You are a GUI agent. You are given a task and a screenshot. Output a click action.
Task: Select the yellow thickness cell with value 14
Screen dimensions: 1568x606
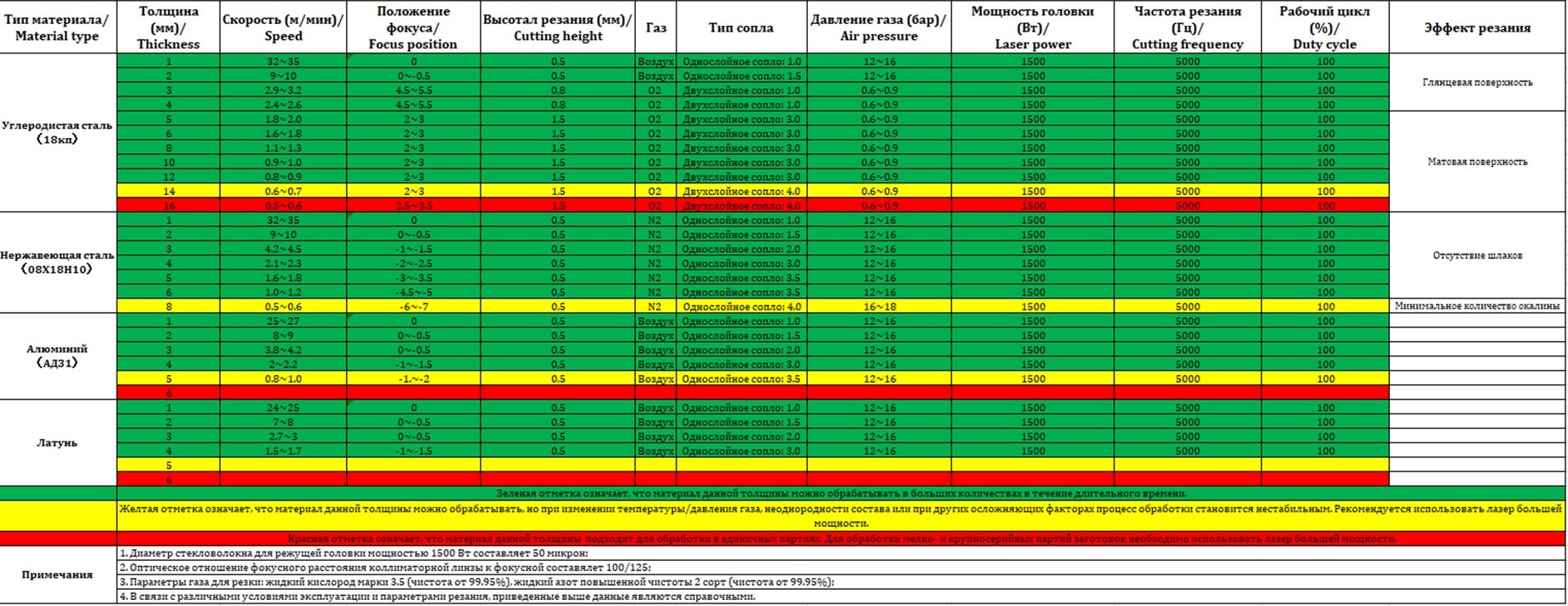pyautogui.click(x=169, y=191)
